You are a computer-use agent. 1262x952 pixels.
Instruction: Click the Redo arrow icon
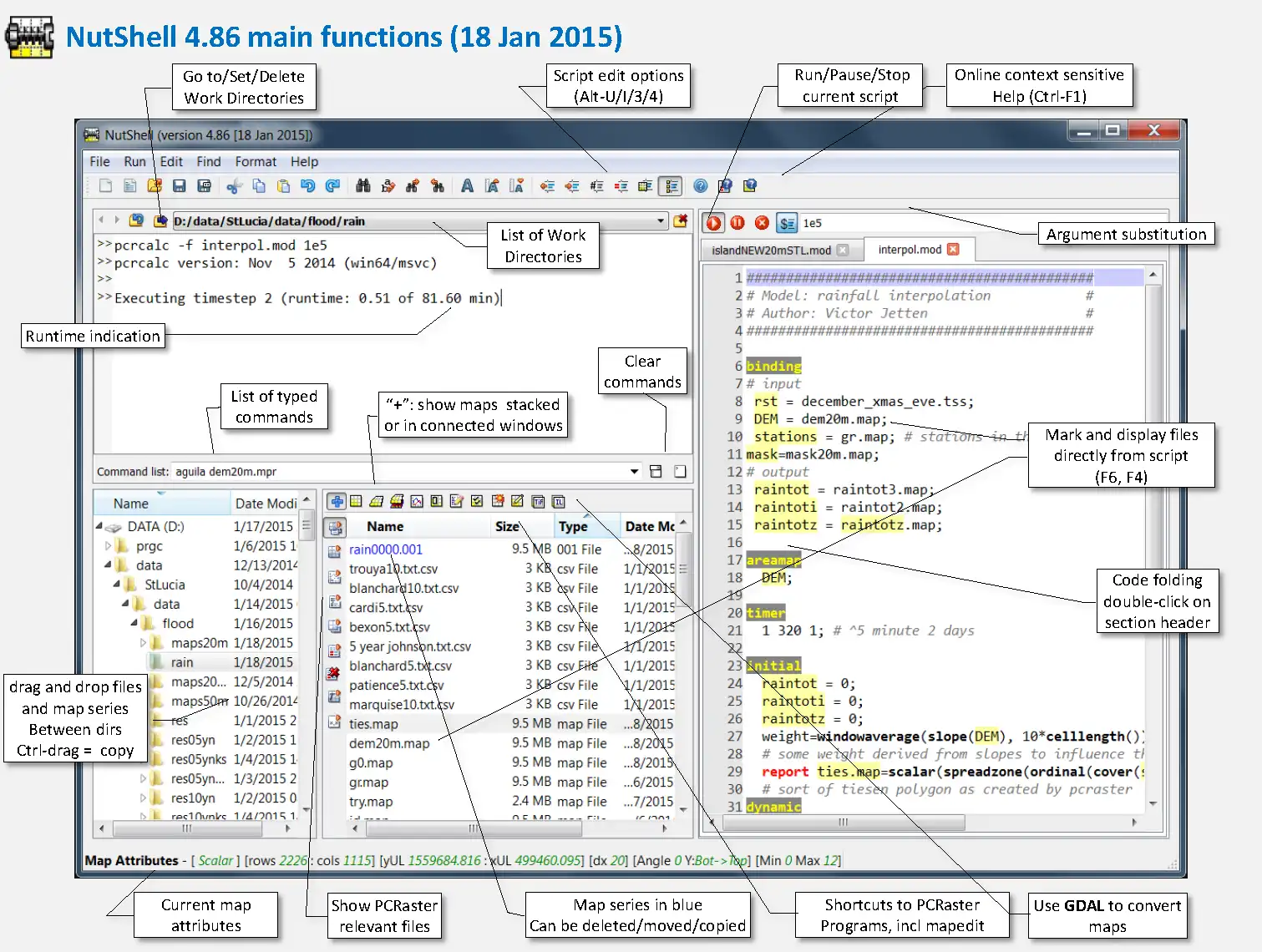(332, 185)
